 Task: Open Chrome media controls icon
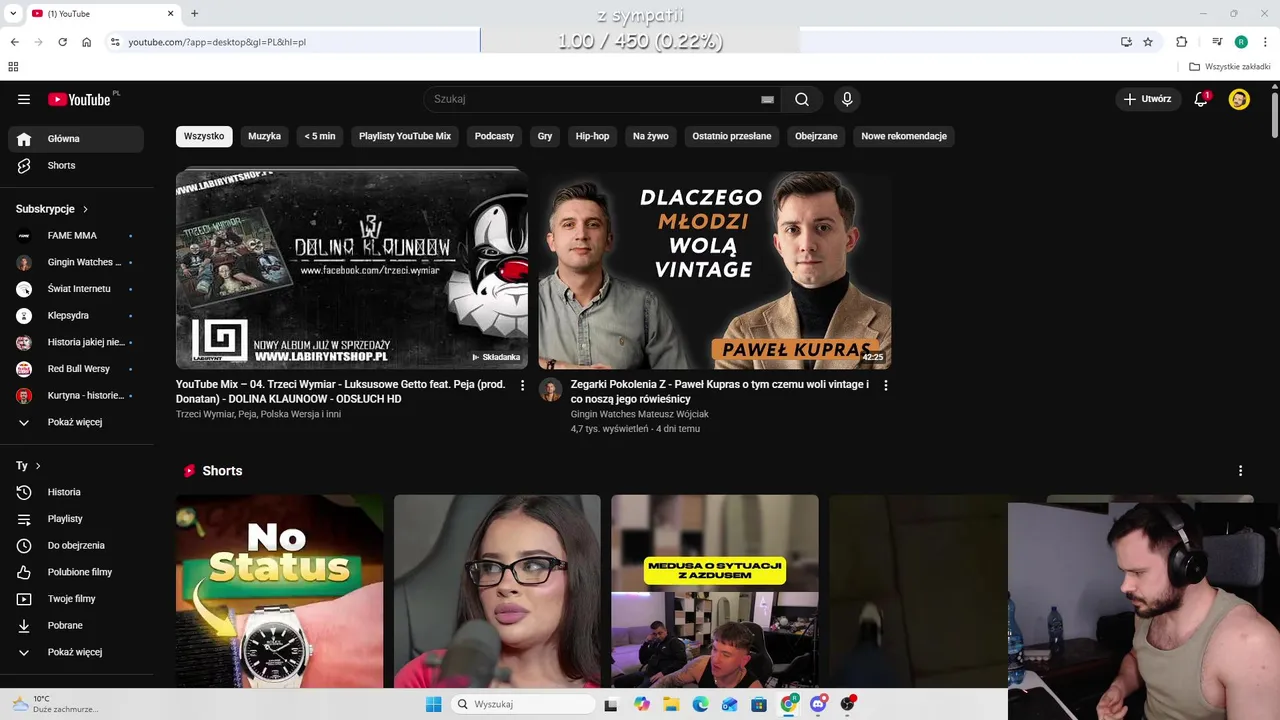(x=1217, y=42)
